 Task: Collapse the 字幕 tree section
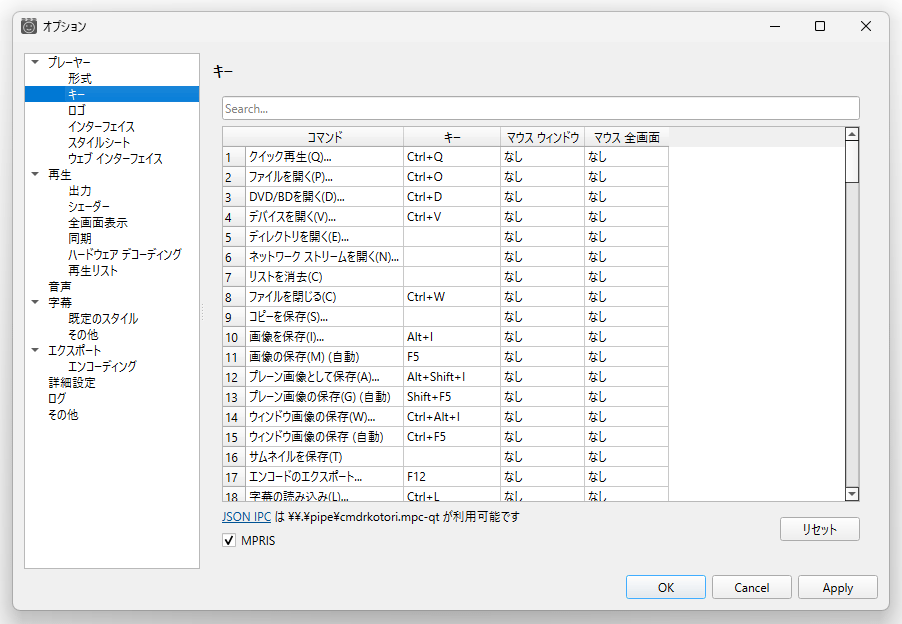[35, 302]
